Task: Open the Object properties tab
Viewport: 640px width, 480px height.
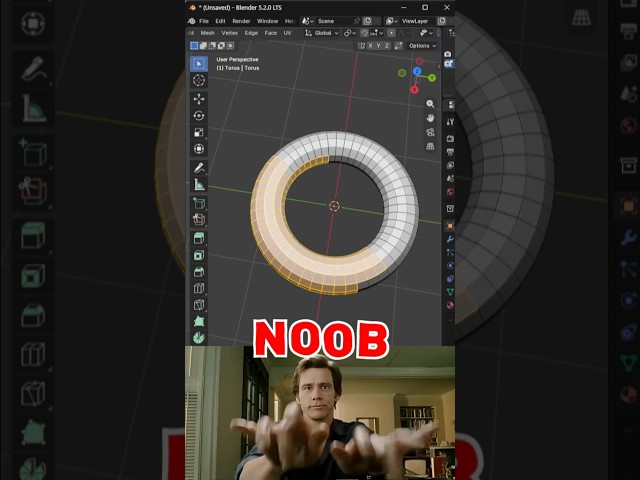Action: pos(450,225)
